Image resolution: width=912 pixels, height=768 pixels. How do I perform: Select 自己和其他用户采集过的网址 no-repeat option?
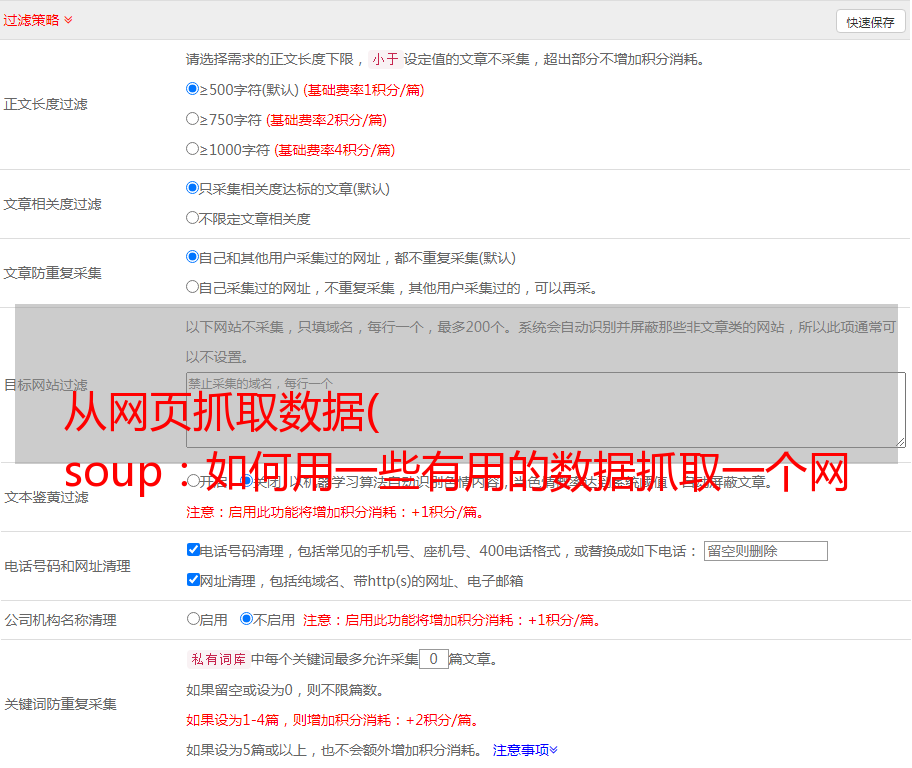[193, 257]
